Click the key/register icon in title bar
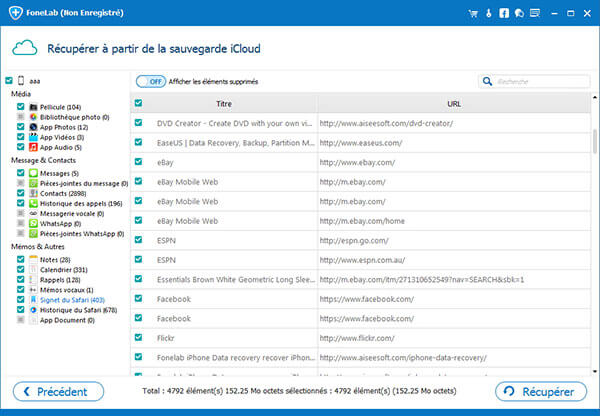 pyautogui.click(x=489, y=13)
